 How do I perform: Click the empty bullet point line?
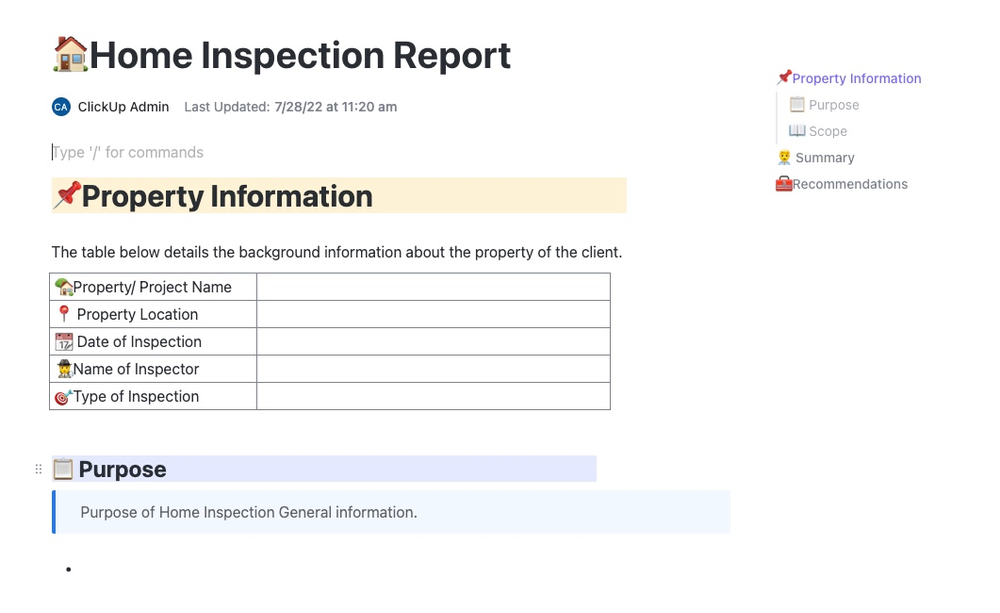(200, 569)
